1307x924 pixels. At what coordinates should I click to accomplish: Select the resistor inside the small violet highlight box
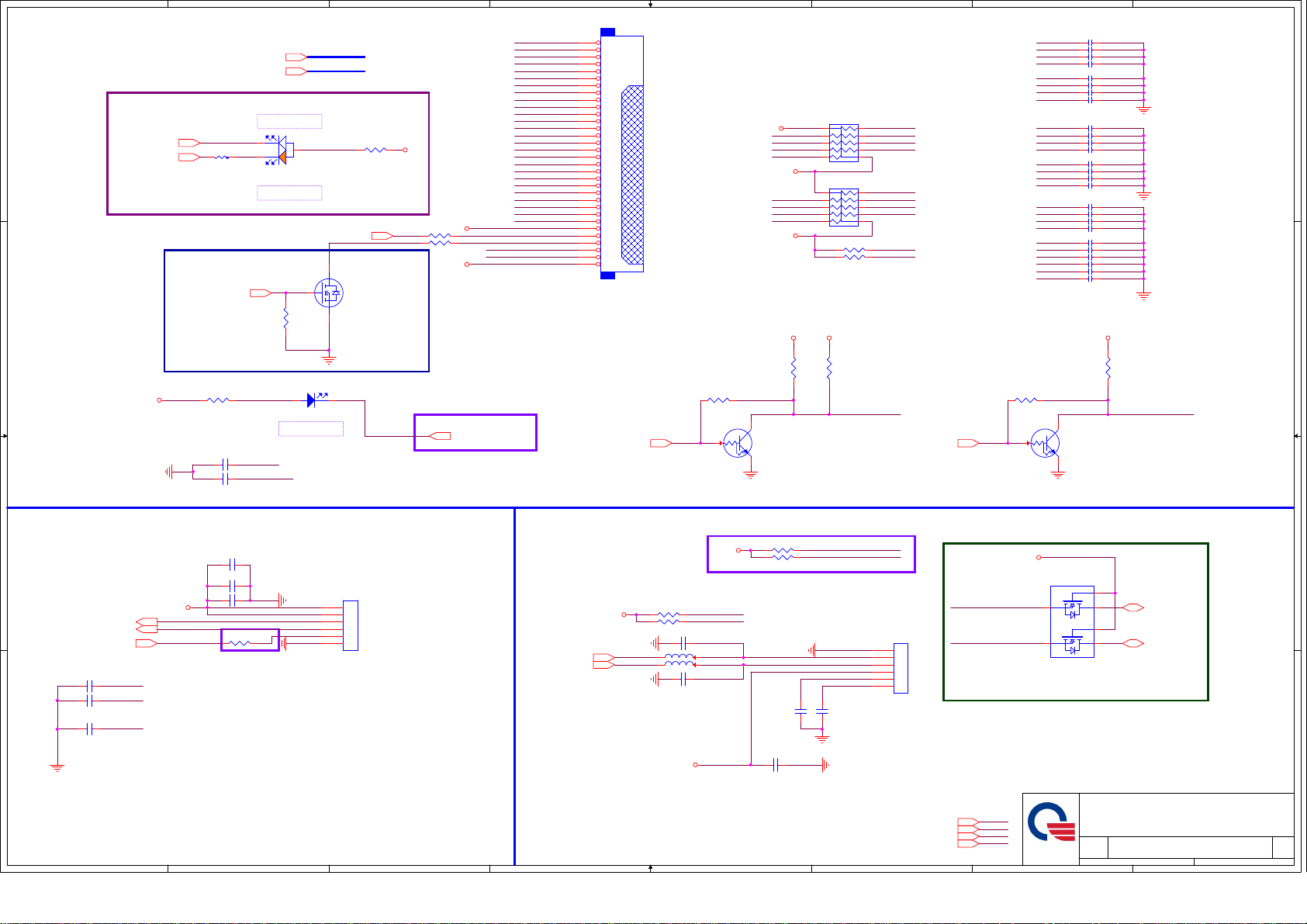tap(239, 643)
